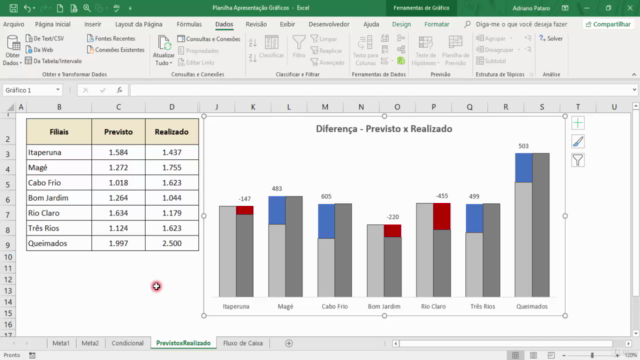This screenshot has width=640, height=360.
Task: Select cell containing Cabo Frio
Action: (59, 182)
